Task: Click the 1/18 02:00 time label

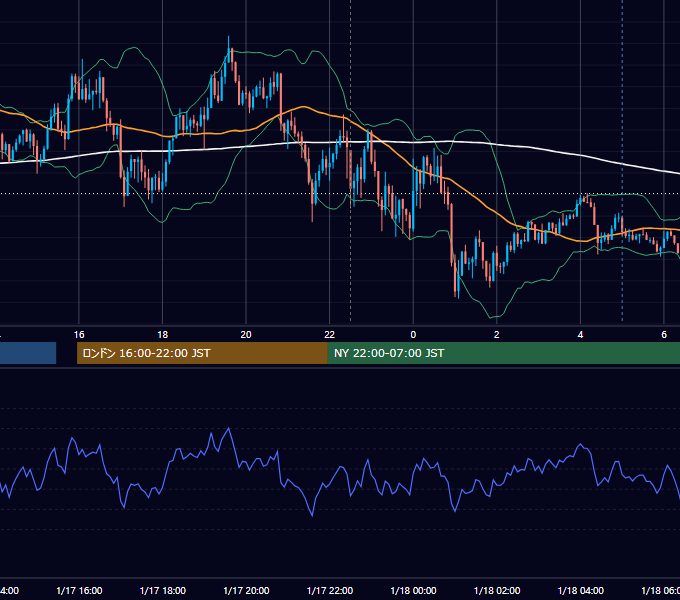Action: pyautogui.click(x=497, y=590)
